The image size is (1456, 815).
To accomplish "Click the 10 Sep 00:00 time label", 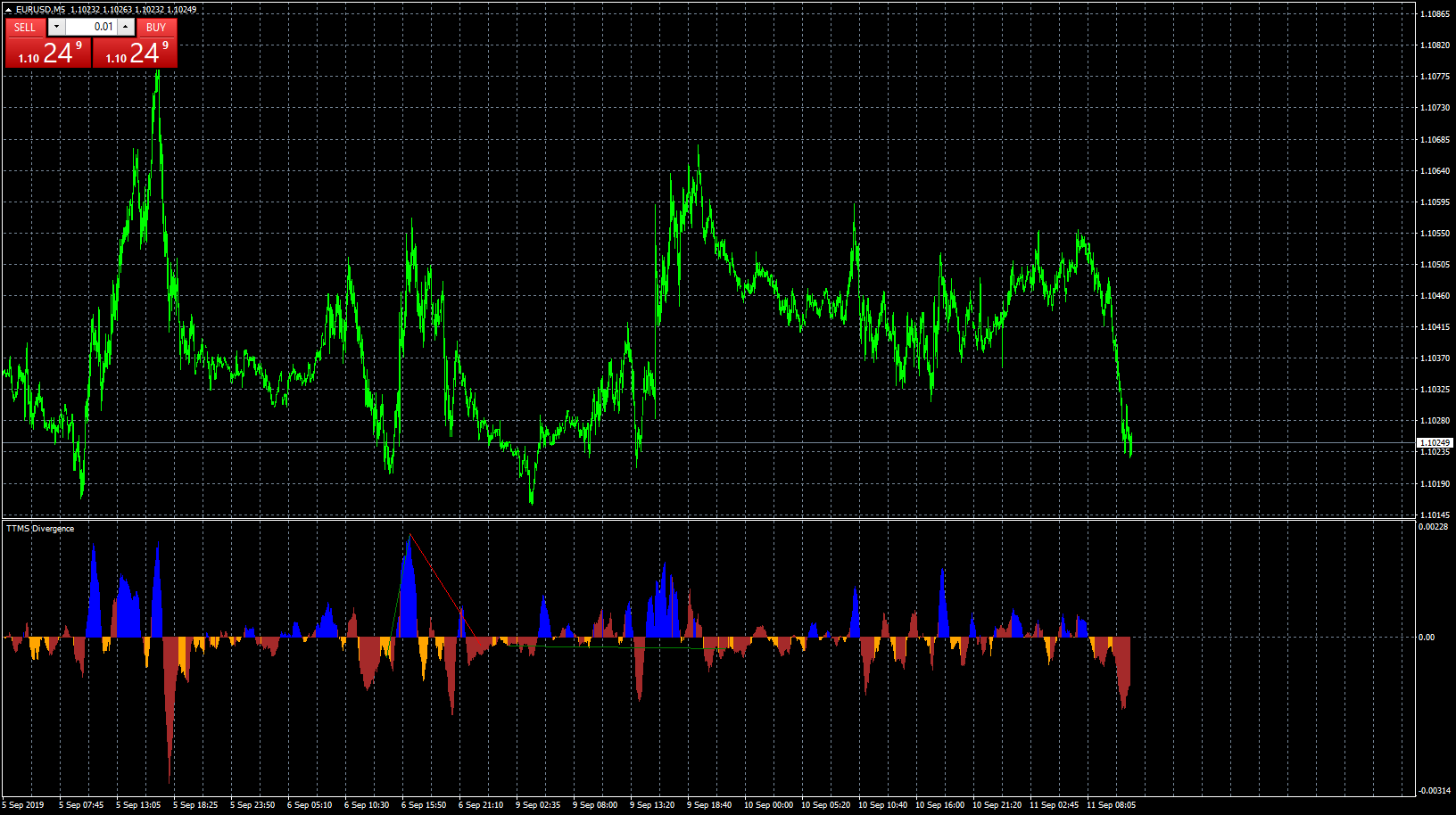I will point(768,805).
